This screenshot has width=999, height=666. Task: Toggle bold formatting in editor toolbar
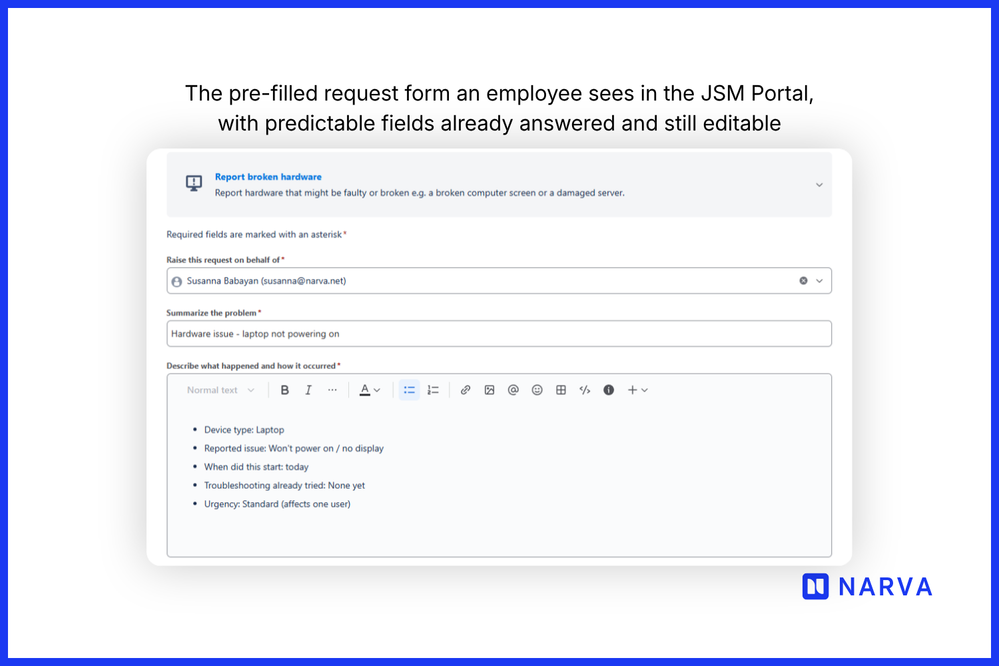click(285, 390)
